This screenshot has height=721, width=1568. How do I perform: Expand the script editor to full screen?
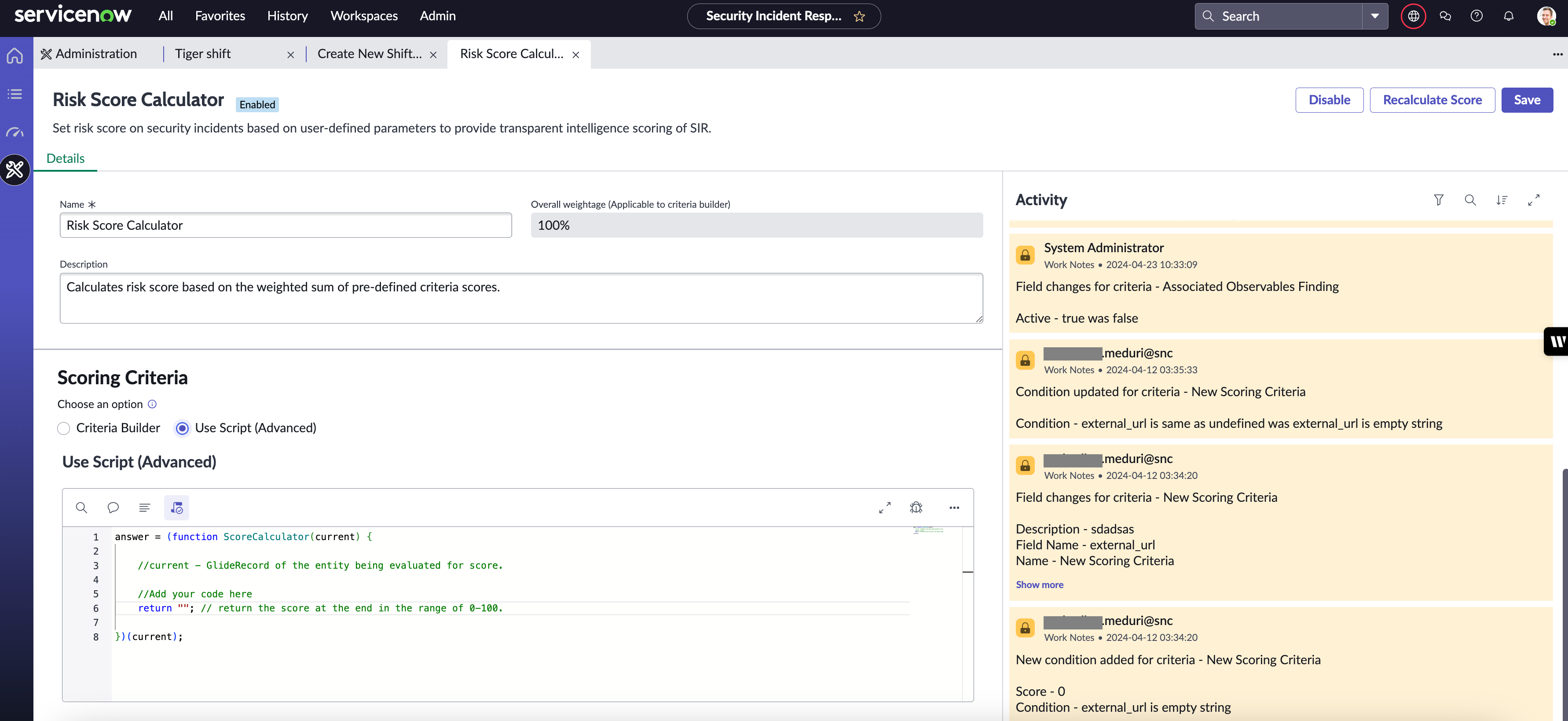[884, 507]
